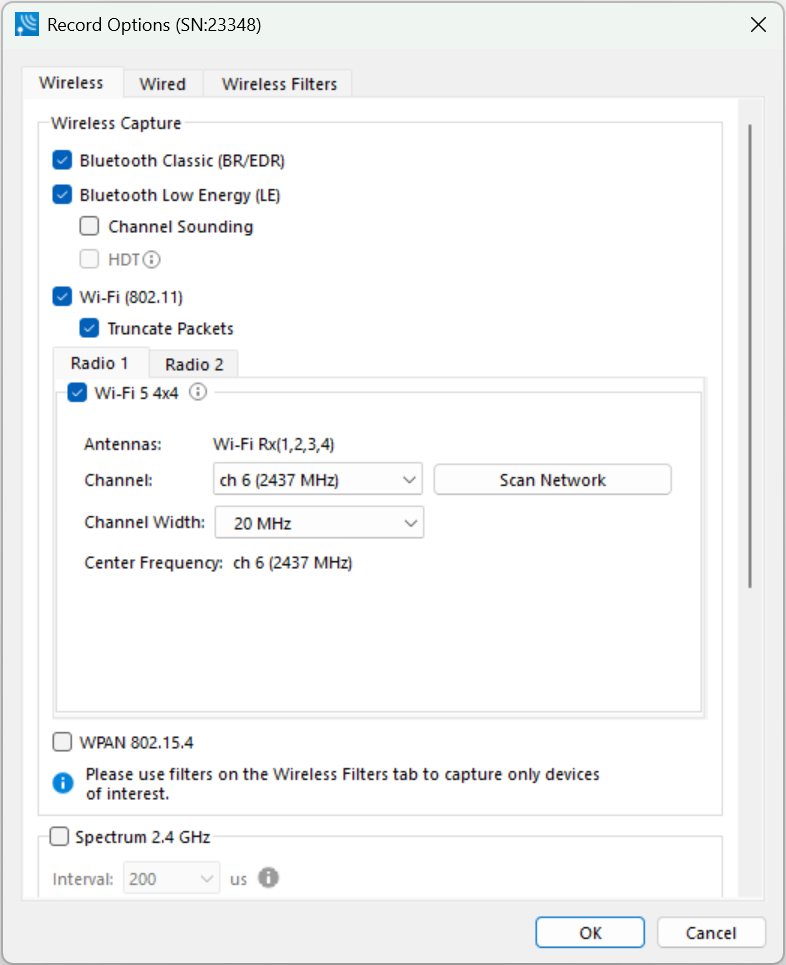Toggle Bluetooth Low Energy (LE) checkbox
This screenshot has height=965, width=786.
(62, 194)
